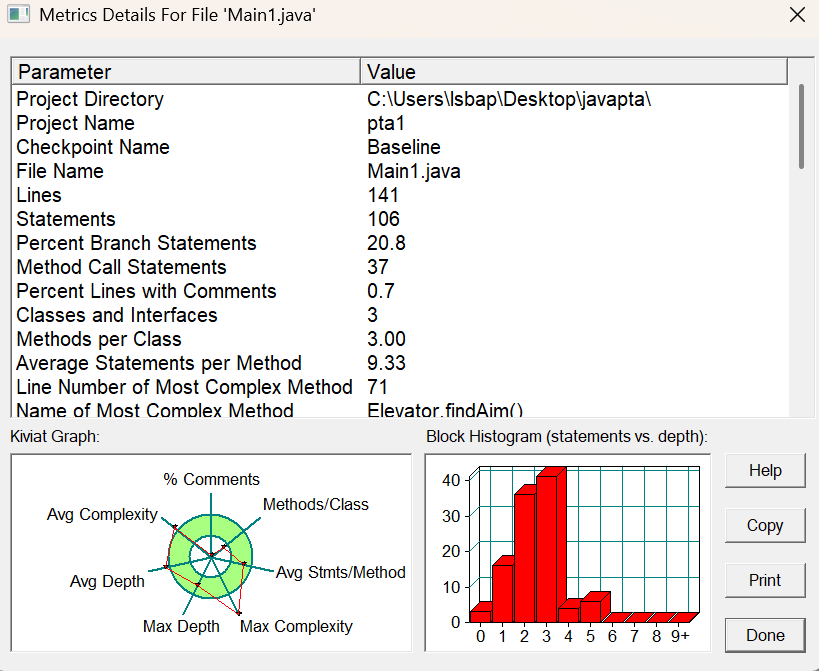Select the Statements row
Screen dimensions: 819x671
pos(400,219)
